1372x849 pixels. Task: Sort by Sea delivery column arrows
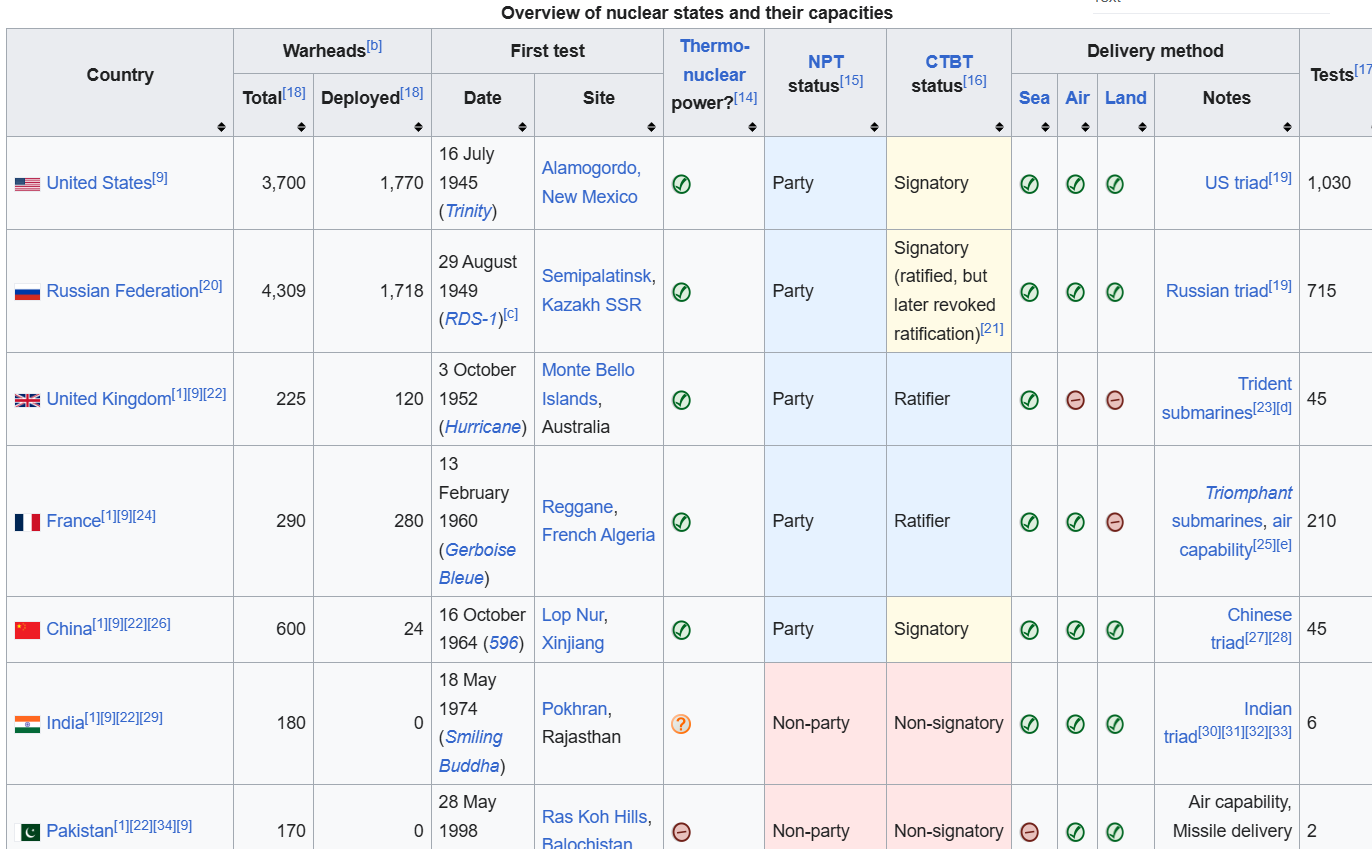[x=1045, y=127]
